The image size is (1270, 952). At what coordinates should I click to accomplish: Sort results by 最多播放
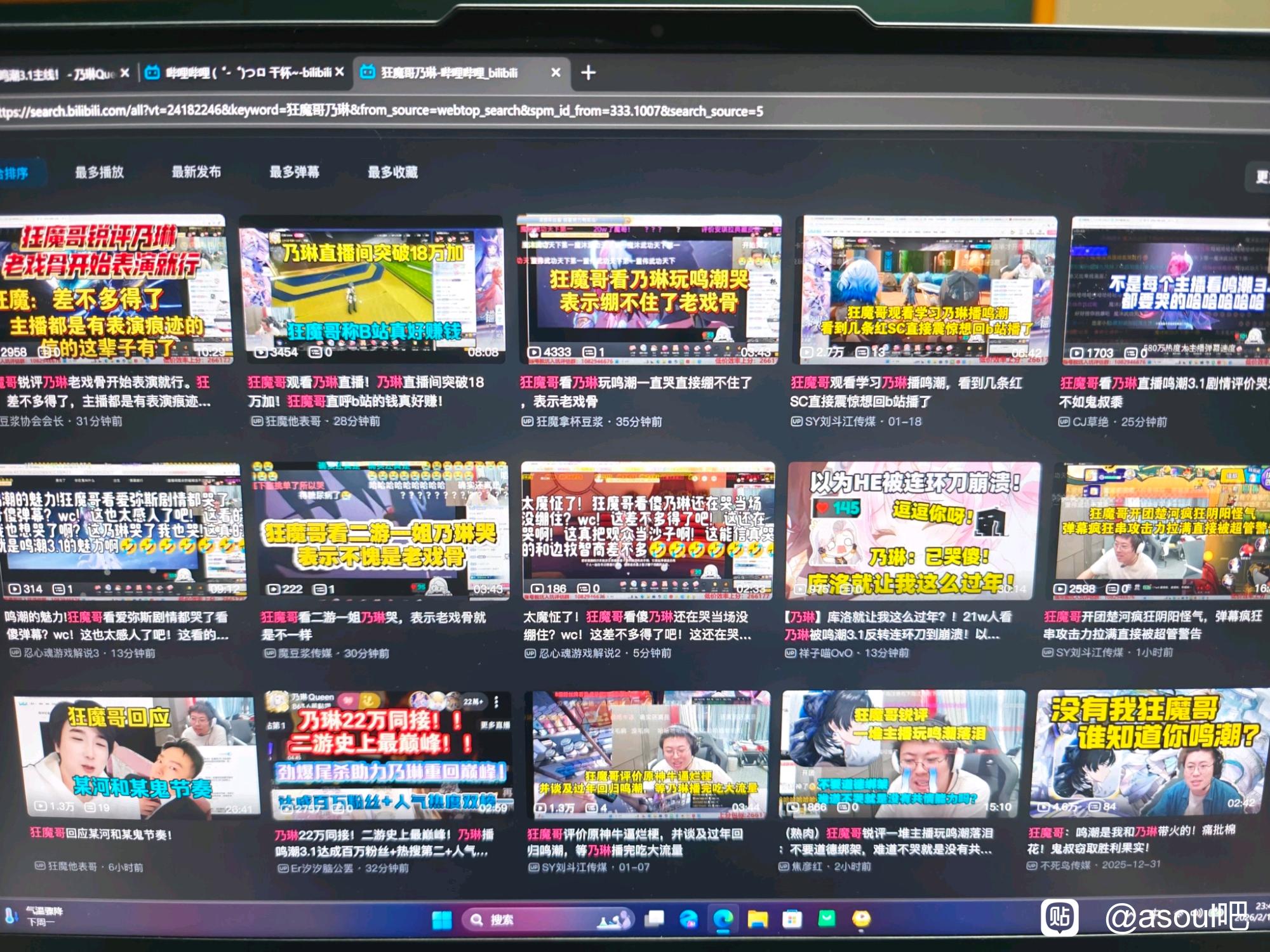click(99, 172)
